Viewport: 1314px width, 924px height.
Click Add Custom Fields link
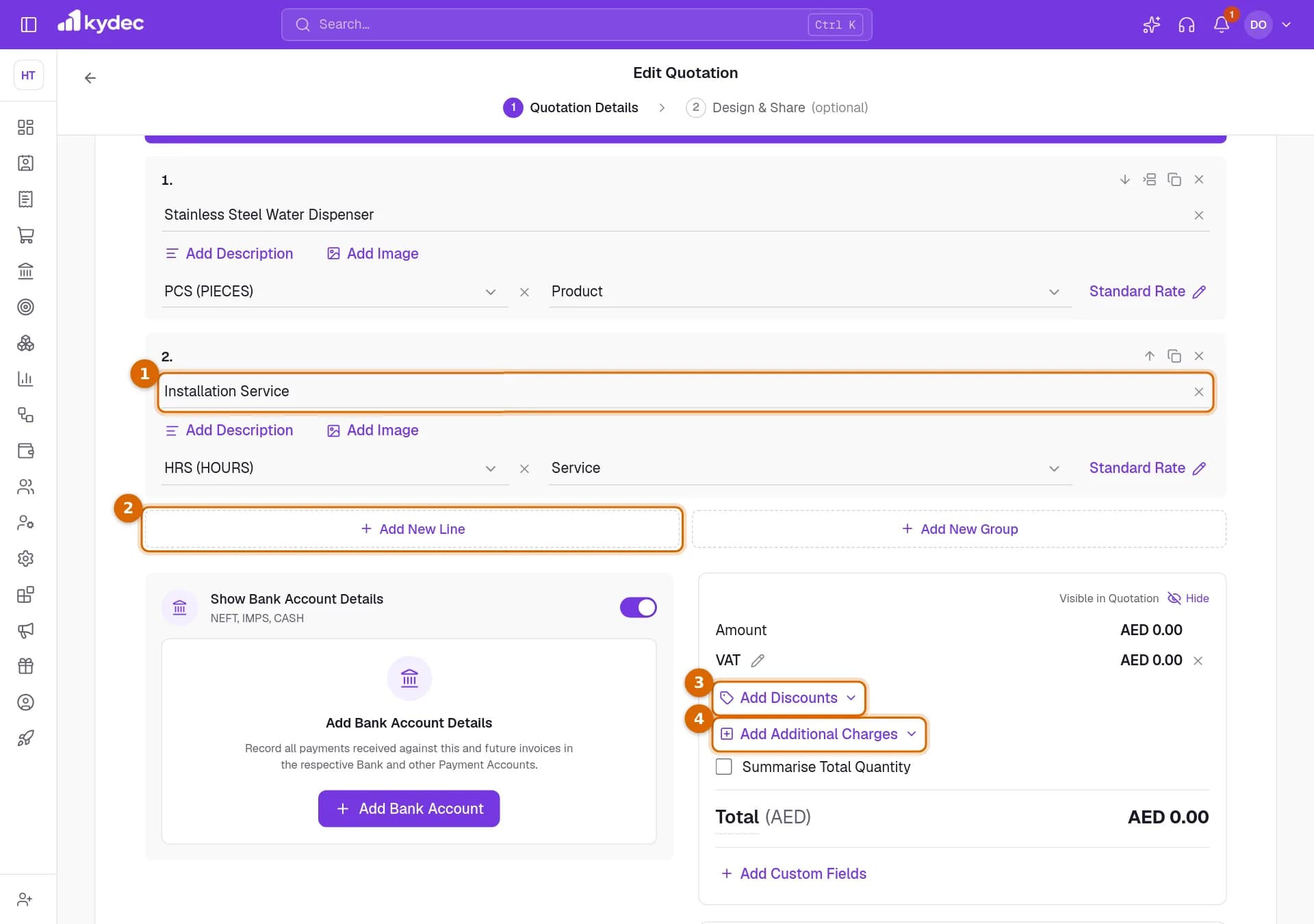794,873
